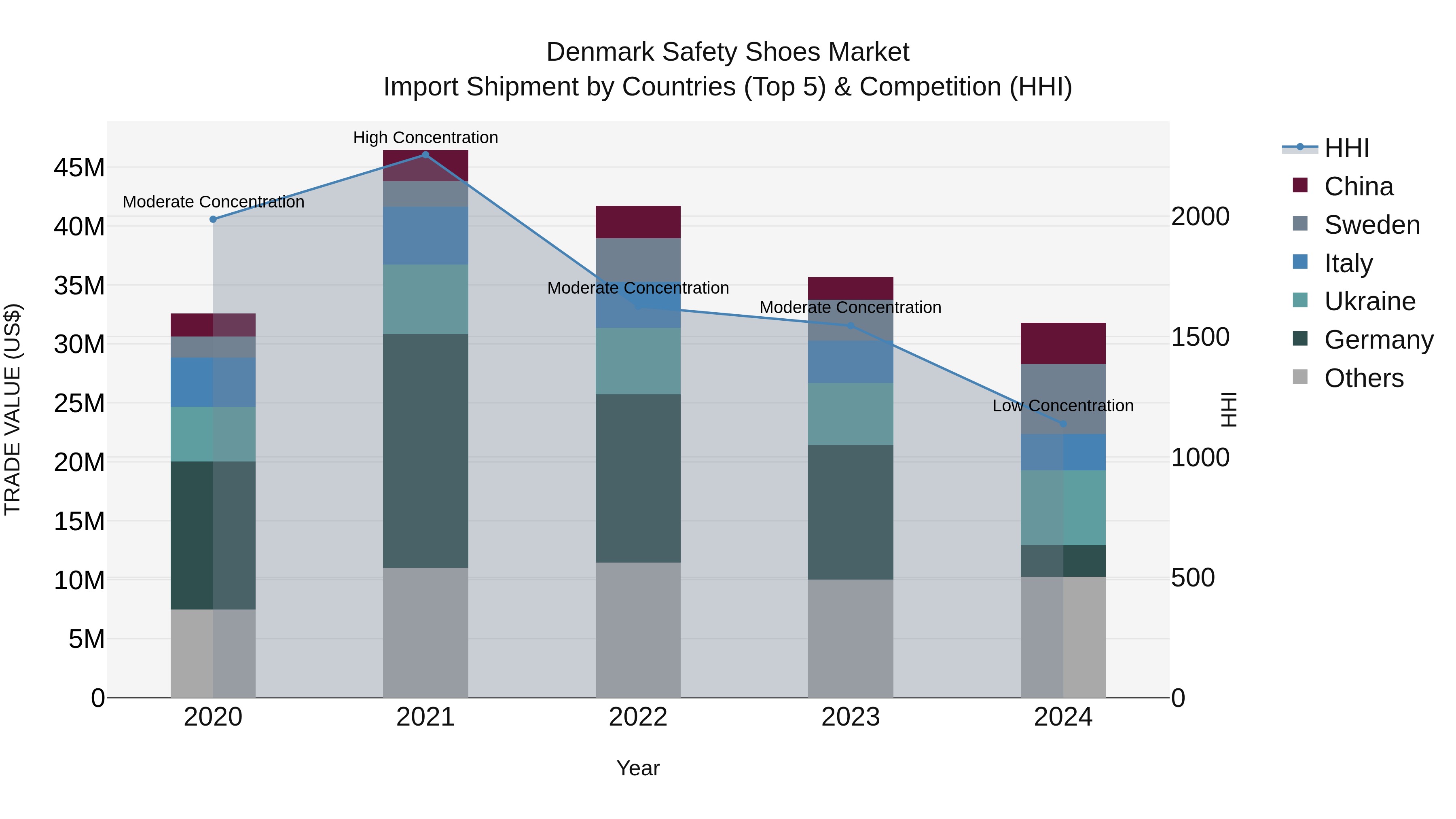Click the 2022 x-axis label
Viewport: 1456px width, 819px height.
coord(638,717)
